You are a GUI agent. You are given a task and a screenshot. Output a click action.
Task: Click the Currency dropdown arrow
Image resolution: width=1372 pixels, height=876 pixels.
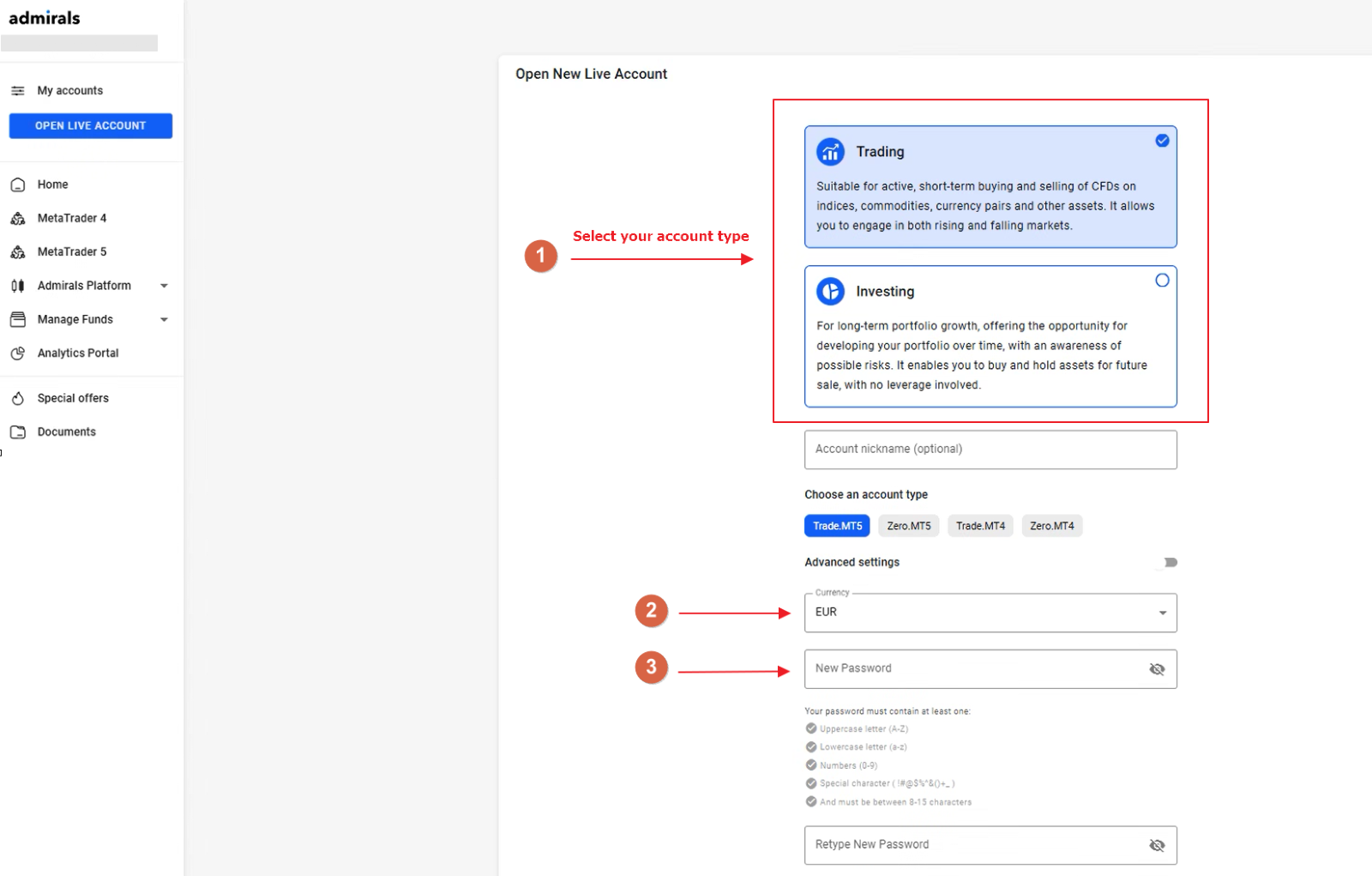pyautogui.click(x=1163, y=613)
